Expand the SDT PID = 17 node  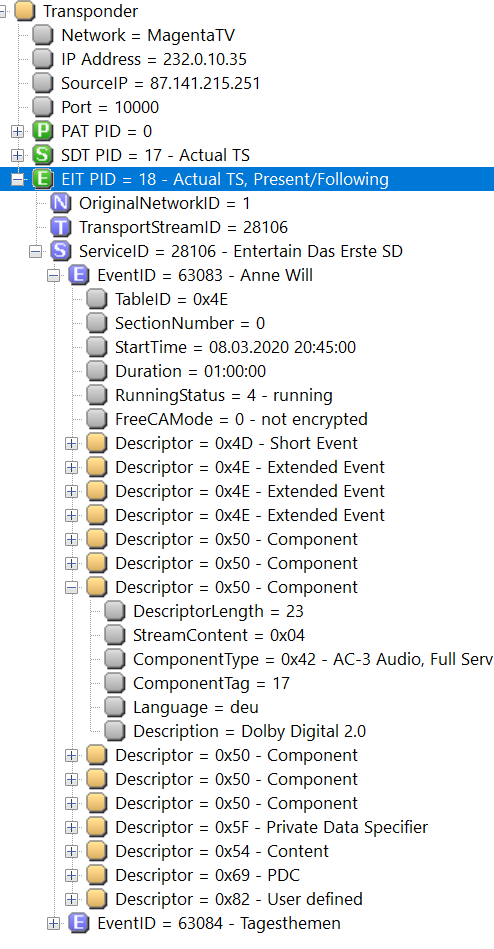click(x=18, y=156)
